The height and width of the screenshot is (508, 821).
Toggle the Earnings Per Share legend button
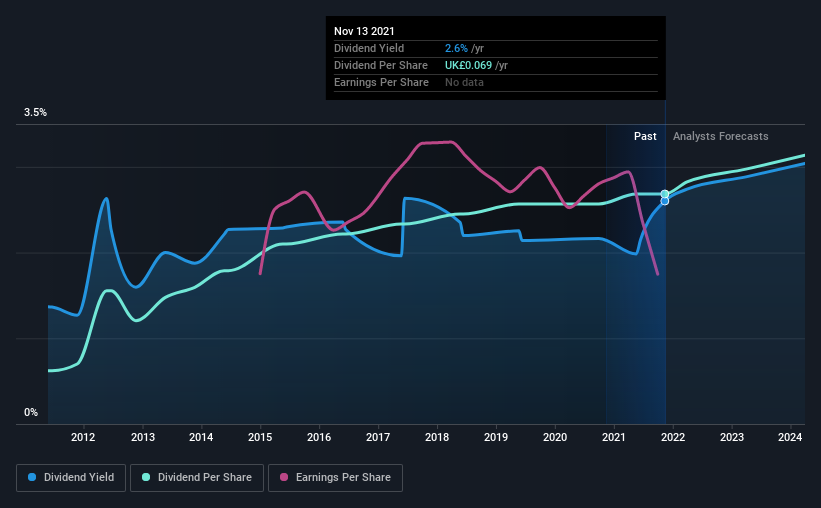[x=335, y=478]
